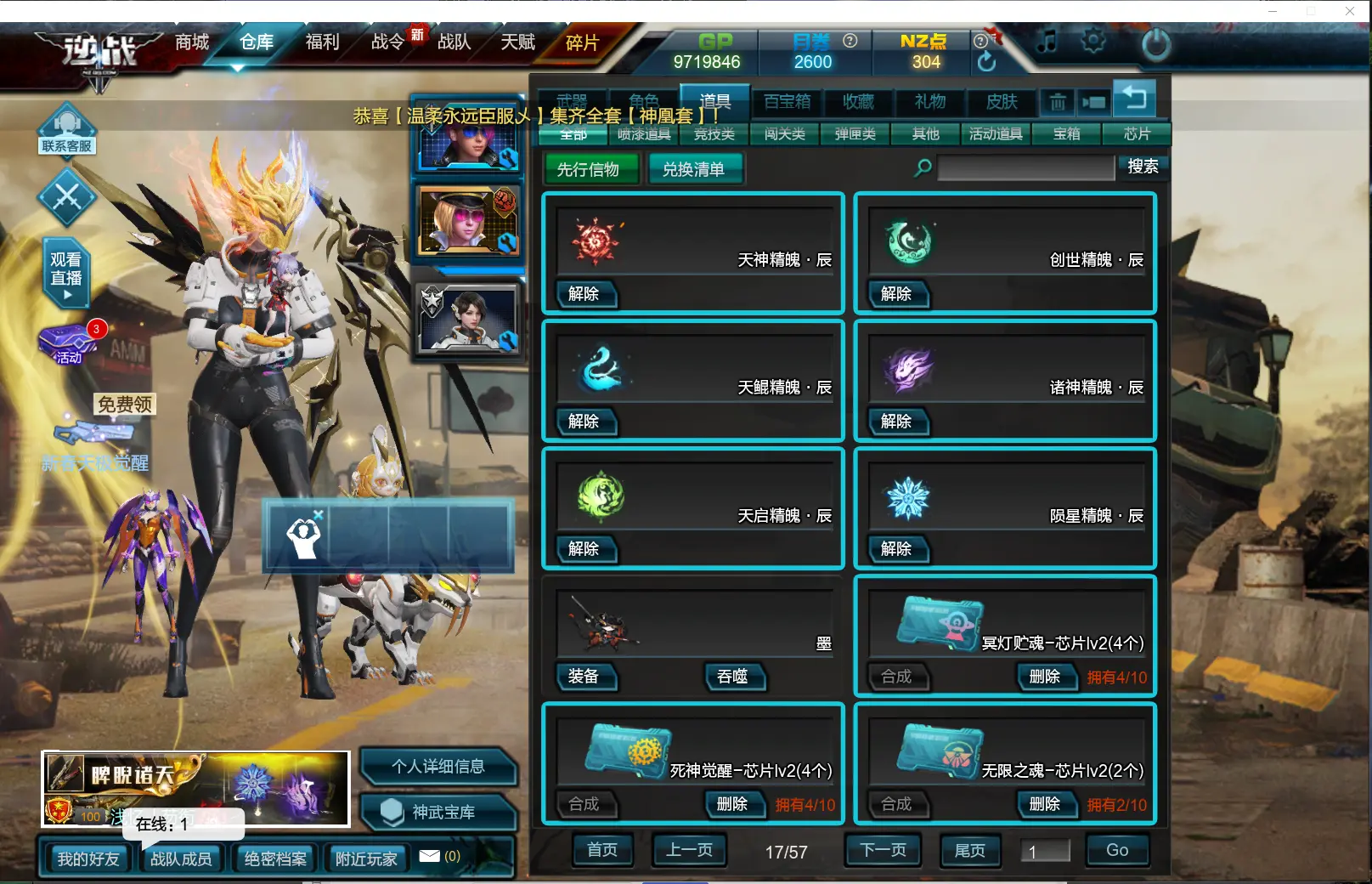Select the 弹匣类 subcategory tab

coord(855,134)
